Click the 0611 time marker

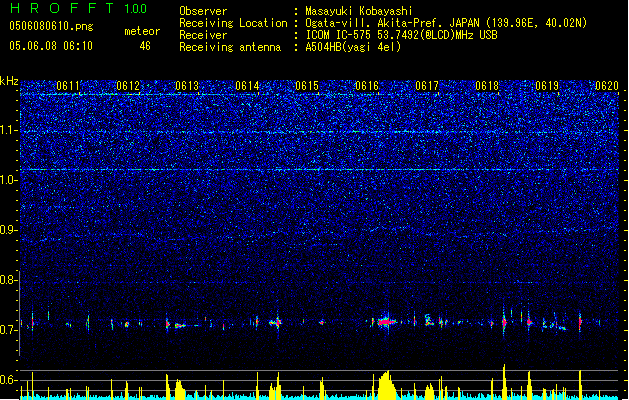coord(68,86)
